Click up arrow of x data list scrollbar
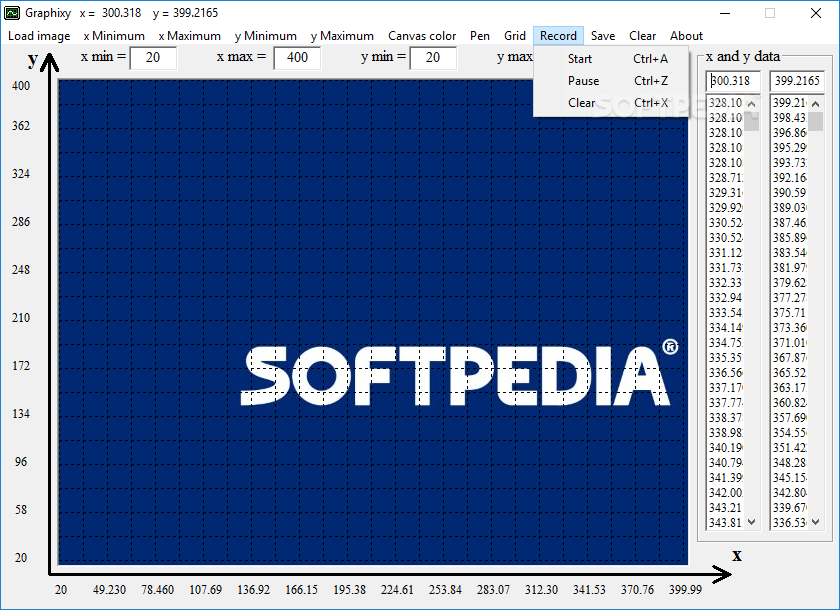The width and height of the screenshot is (840, 610). tap(752, 103)
